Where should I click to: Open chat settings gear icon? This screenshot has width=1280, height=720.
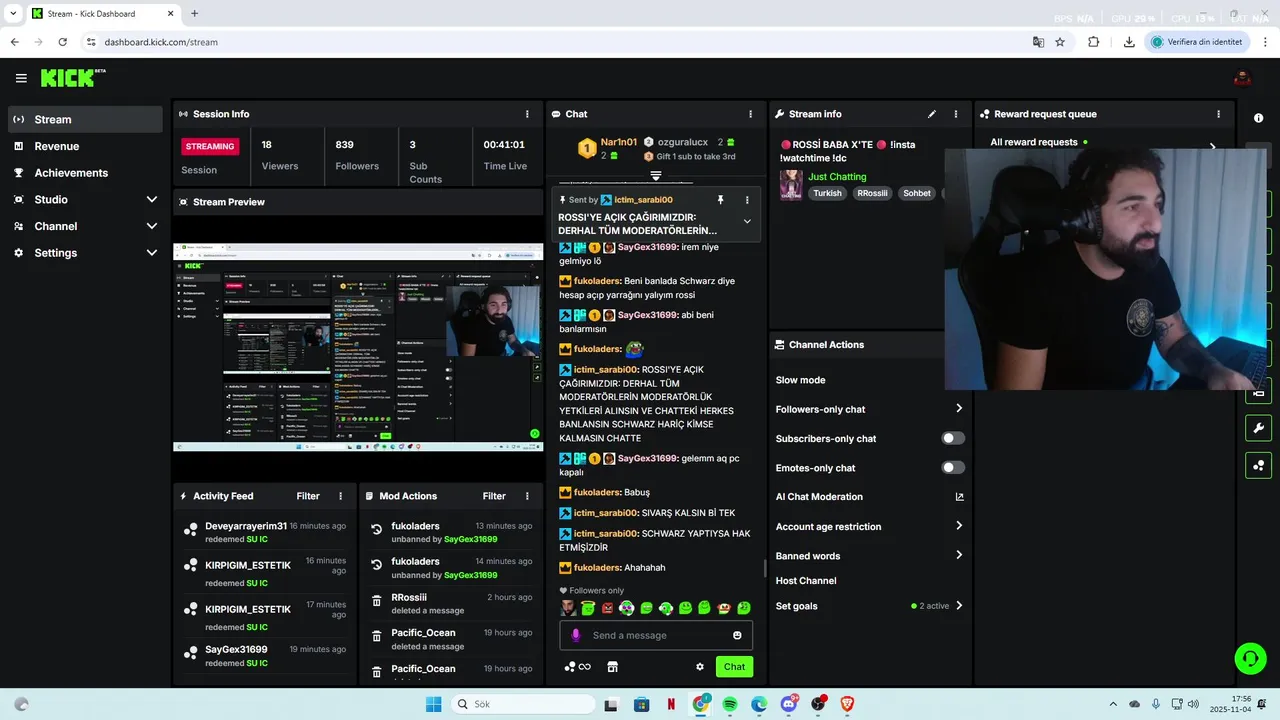point(700,667)
